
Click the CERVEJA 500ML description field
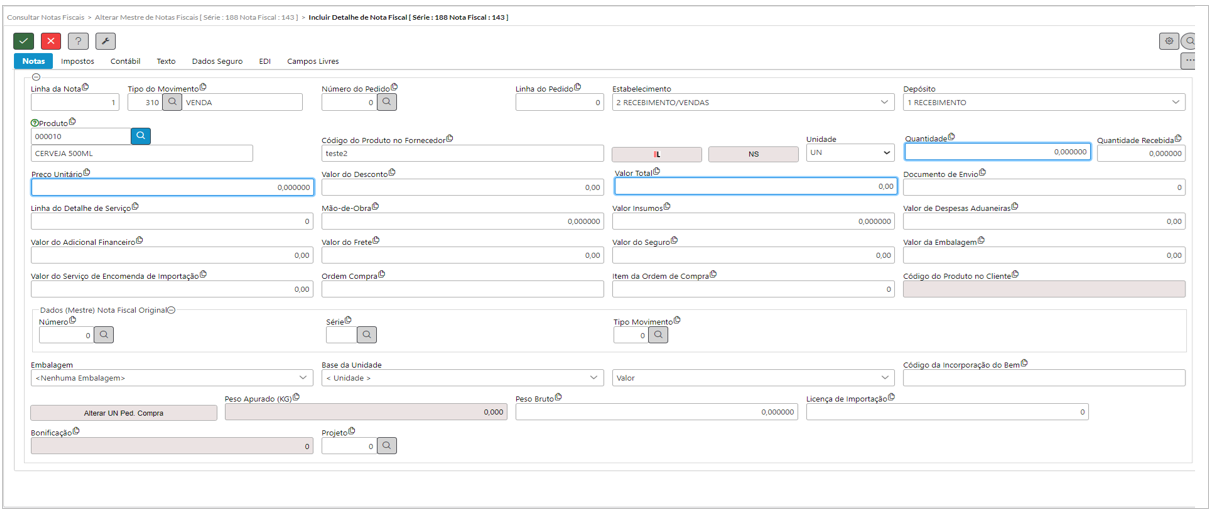[142, 153]
